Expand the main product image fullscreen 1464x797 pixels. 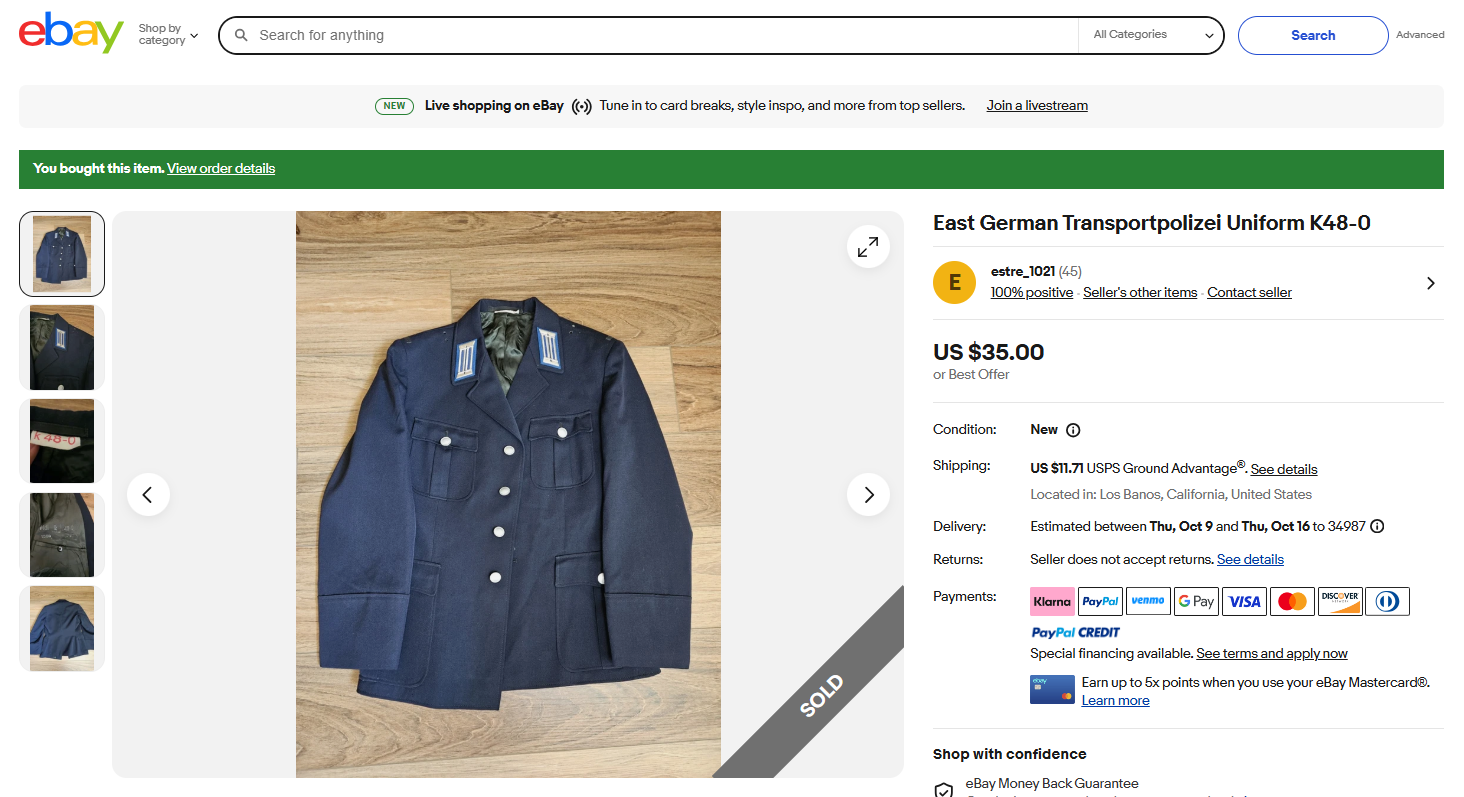click(x=868, y=246)
